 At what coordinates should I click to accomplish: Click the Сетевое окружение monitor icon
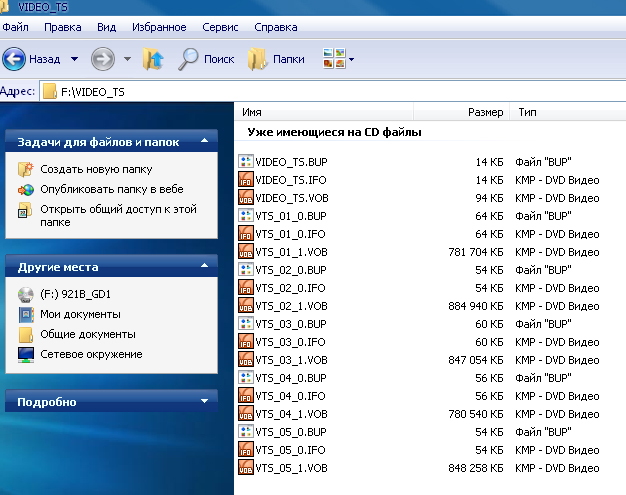click(x=26, y=354)
